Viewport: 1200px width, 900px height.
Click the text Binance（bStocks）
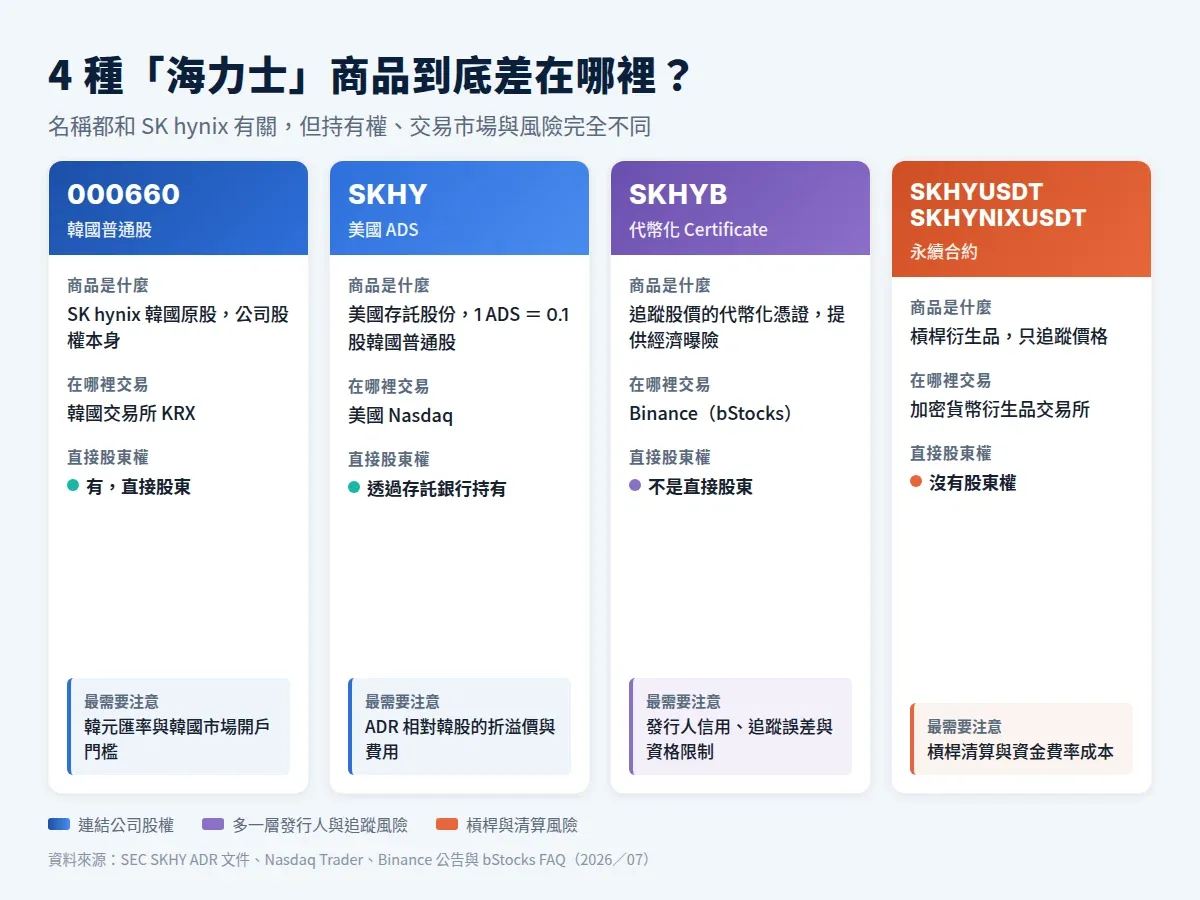pyautogui.click(x=711, y=413)
